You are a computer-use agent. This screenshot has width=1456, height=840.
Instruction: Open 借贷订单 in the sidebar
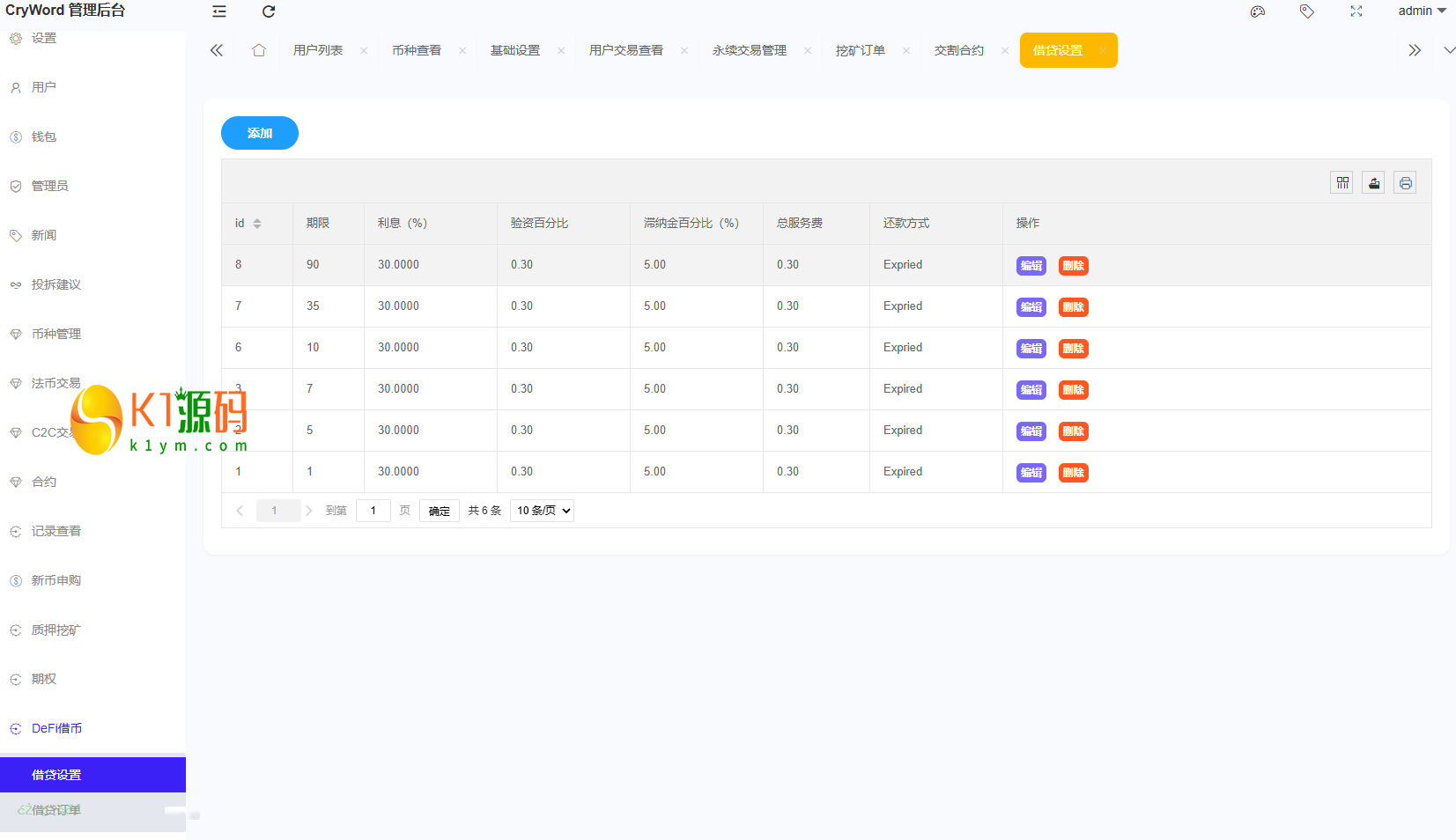[x=92, y=810]
